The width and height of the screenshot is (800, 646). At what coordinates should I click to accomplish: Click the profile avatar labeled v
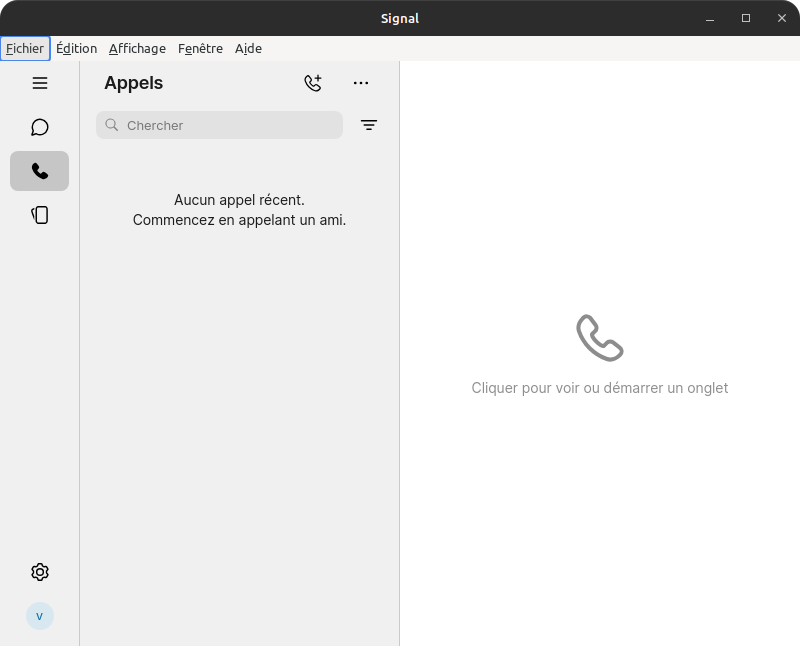[x=40, y=616]
